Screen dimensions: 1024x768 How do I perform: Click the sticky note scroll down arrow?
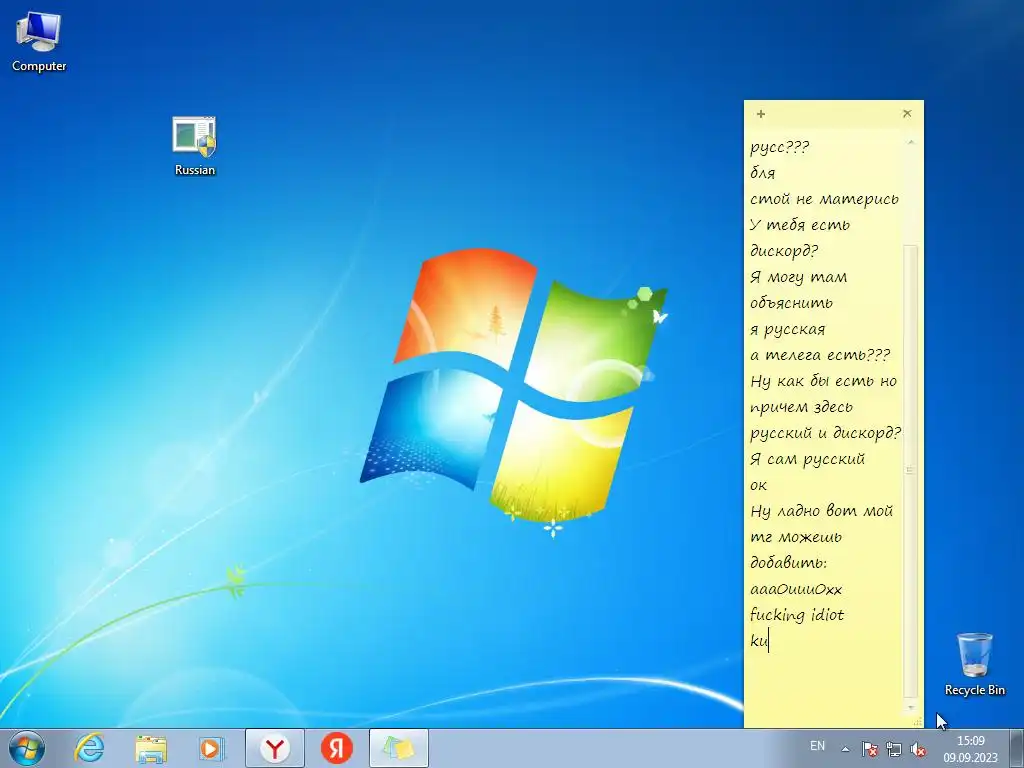[x=911, y=707]
